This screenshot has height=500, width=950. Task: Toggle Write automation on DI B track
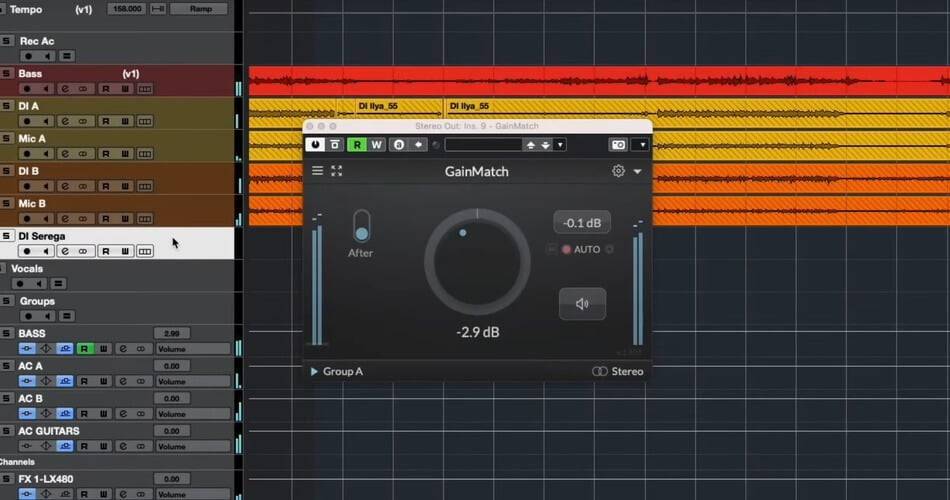coord(125,186)
